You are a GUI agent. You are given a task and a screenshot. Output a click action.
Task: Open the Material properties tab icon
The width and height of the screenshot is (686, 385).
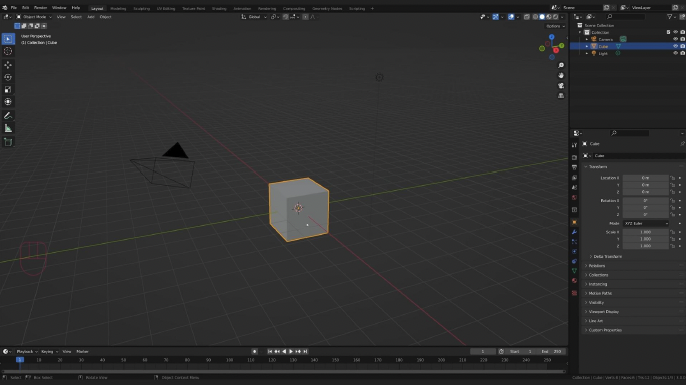(x=574, y=281)
